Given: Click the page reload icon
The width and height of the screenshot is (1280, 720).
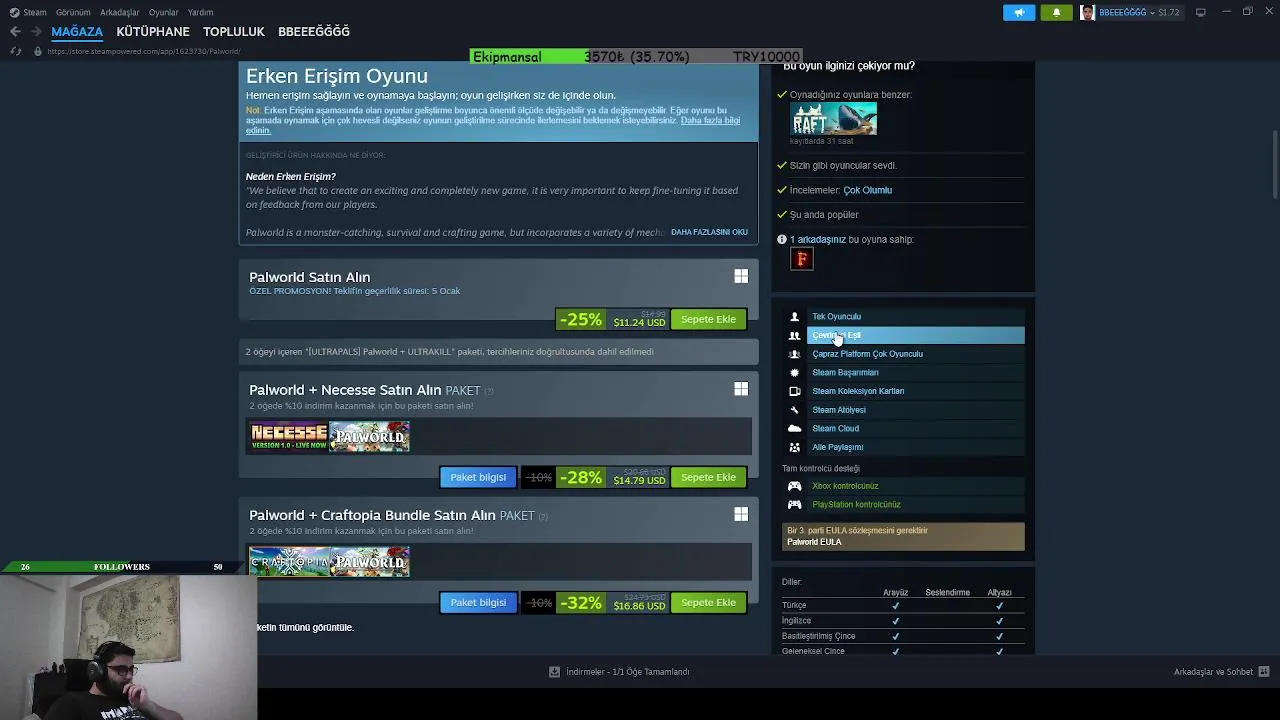Looking at the screenshot, I should pos(15,51).
